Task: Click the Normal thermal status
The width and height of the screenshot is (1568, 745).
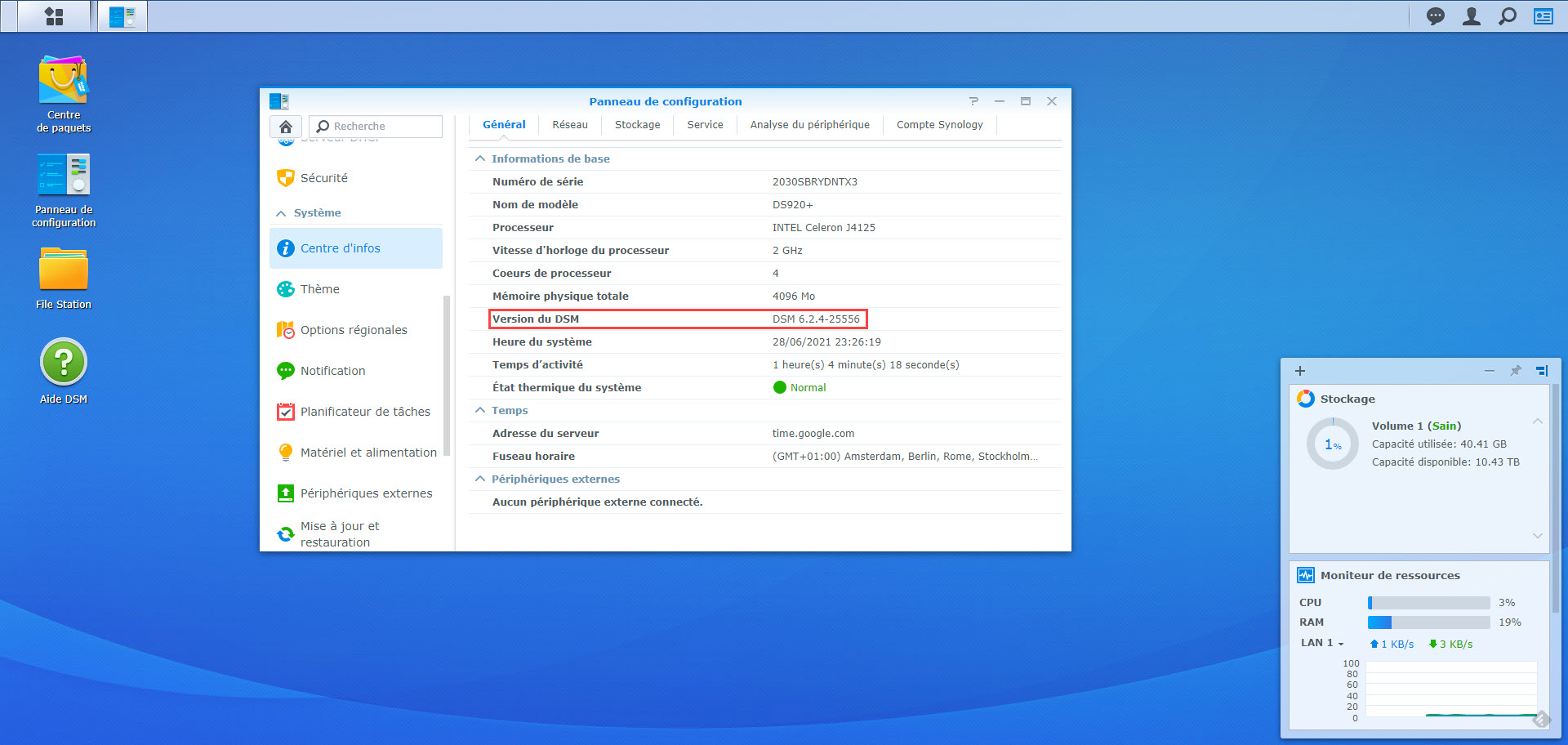Action: tap(800, 388)
